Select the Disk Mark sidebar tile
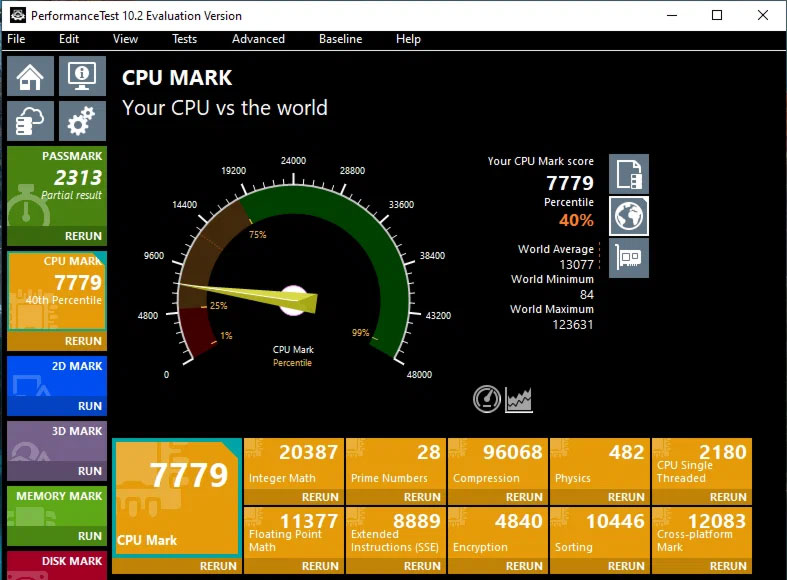The image size is (787, 580). [57, 565]
